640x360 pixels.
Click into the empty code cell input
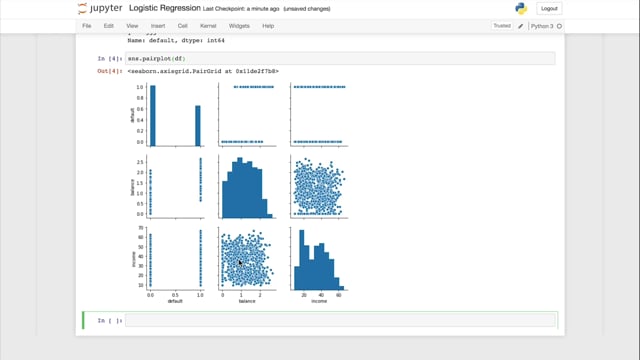pos(340,320)
